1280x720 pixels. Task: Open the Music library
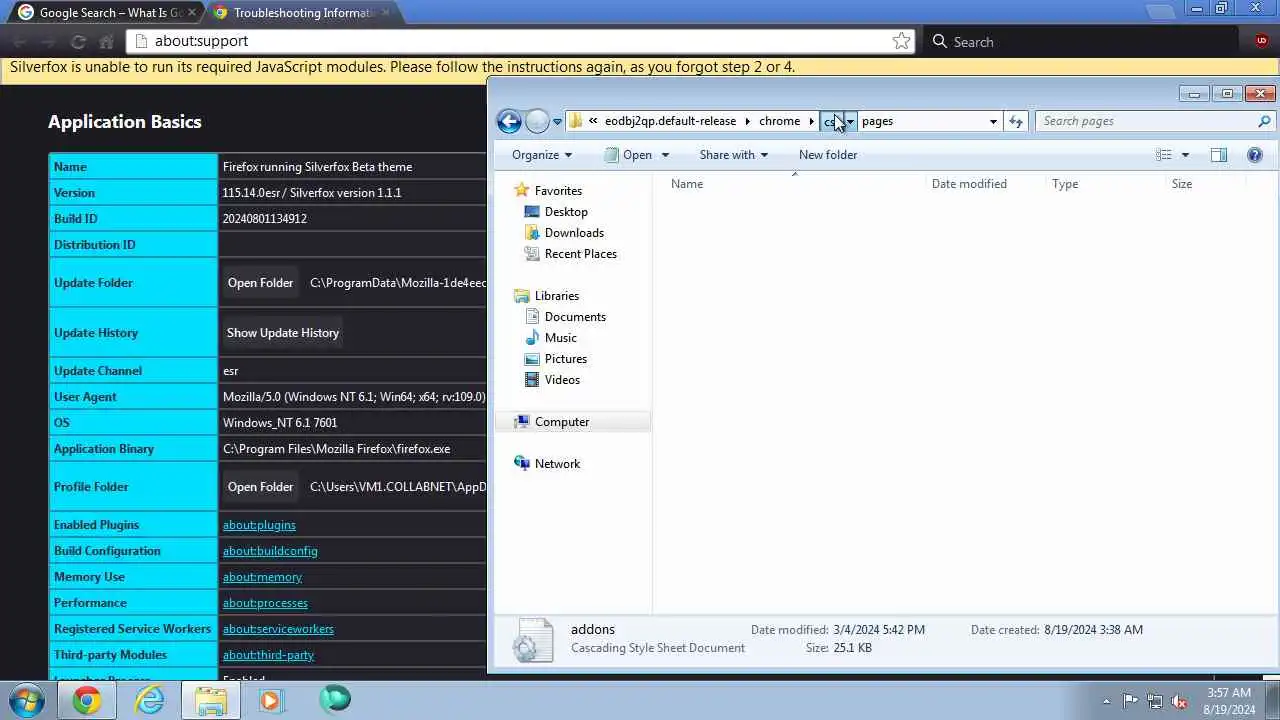[x=560, y=338]
